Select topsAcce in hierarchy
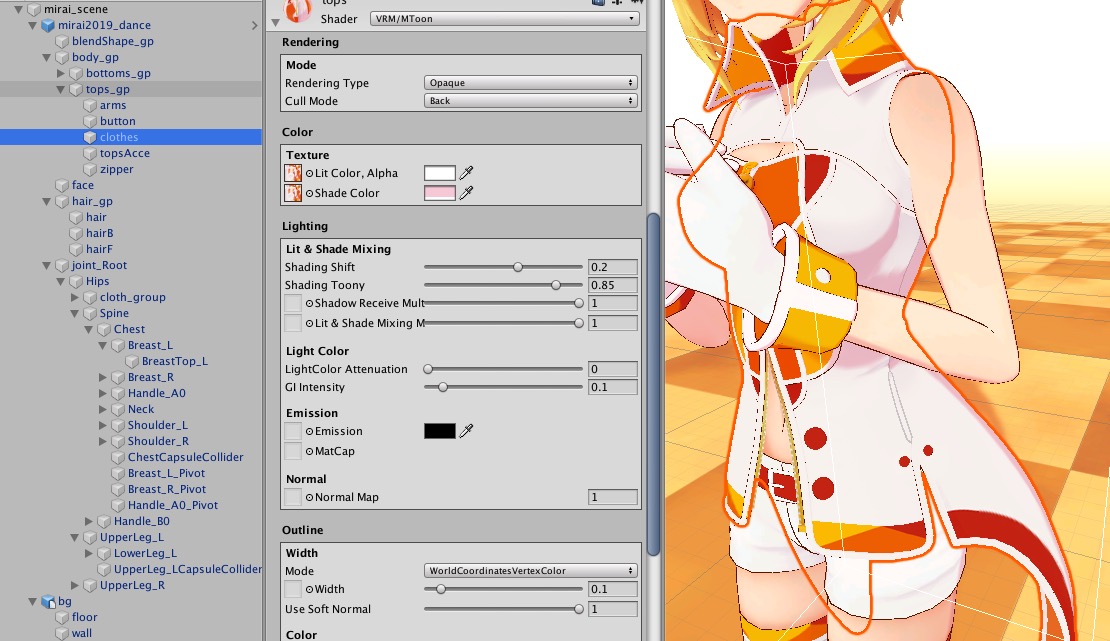Image resolution: width=1110 pixels, height=641 pixels. tap(125, 153)
